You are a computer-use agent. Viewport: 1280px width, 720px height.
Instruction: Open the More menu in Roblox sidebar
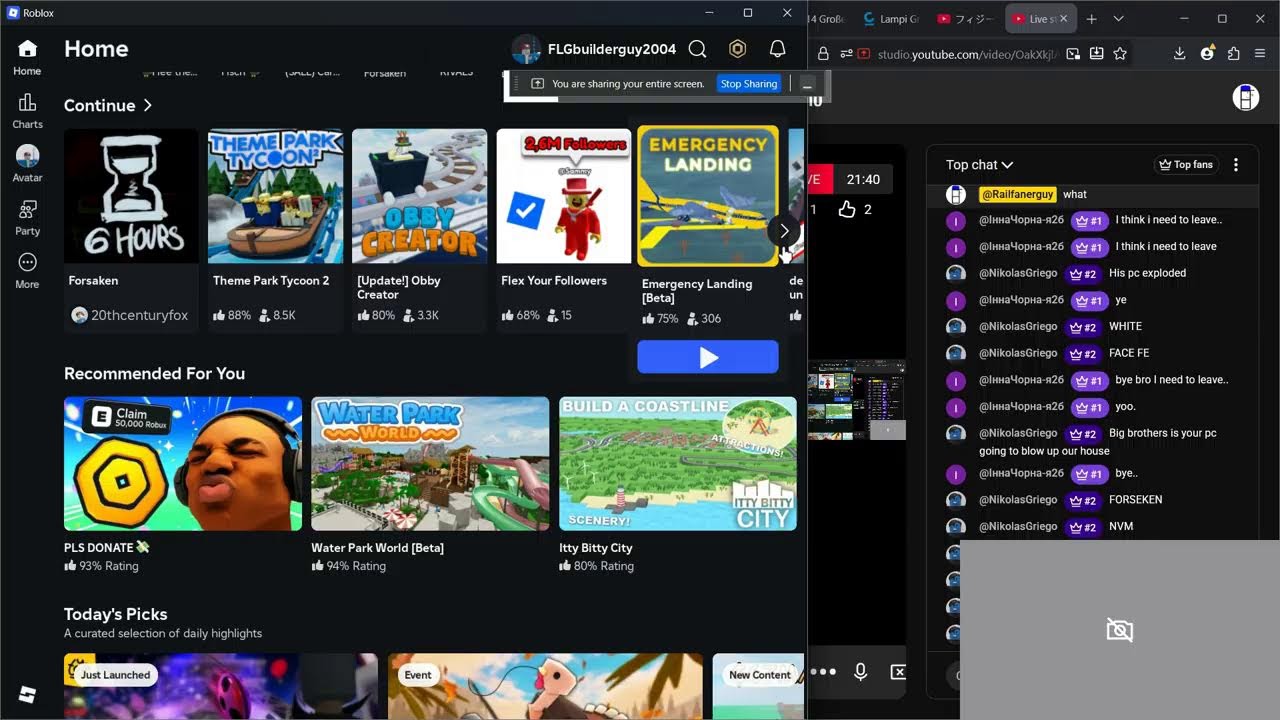tap(27, 270)
